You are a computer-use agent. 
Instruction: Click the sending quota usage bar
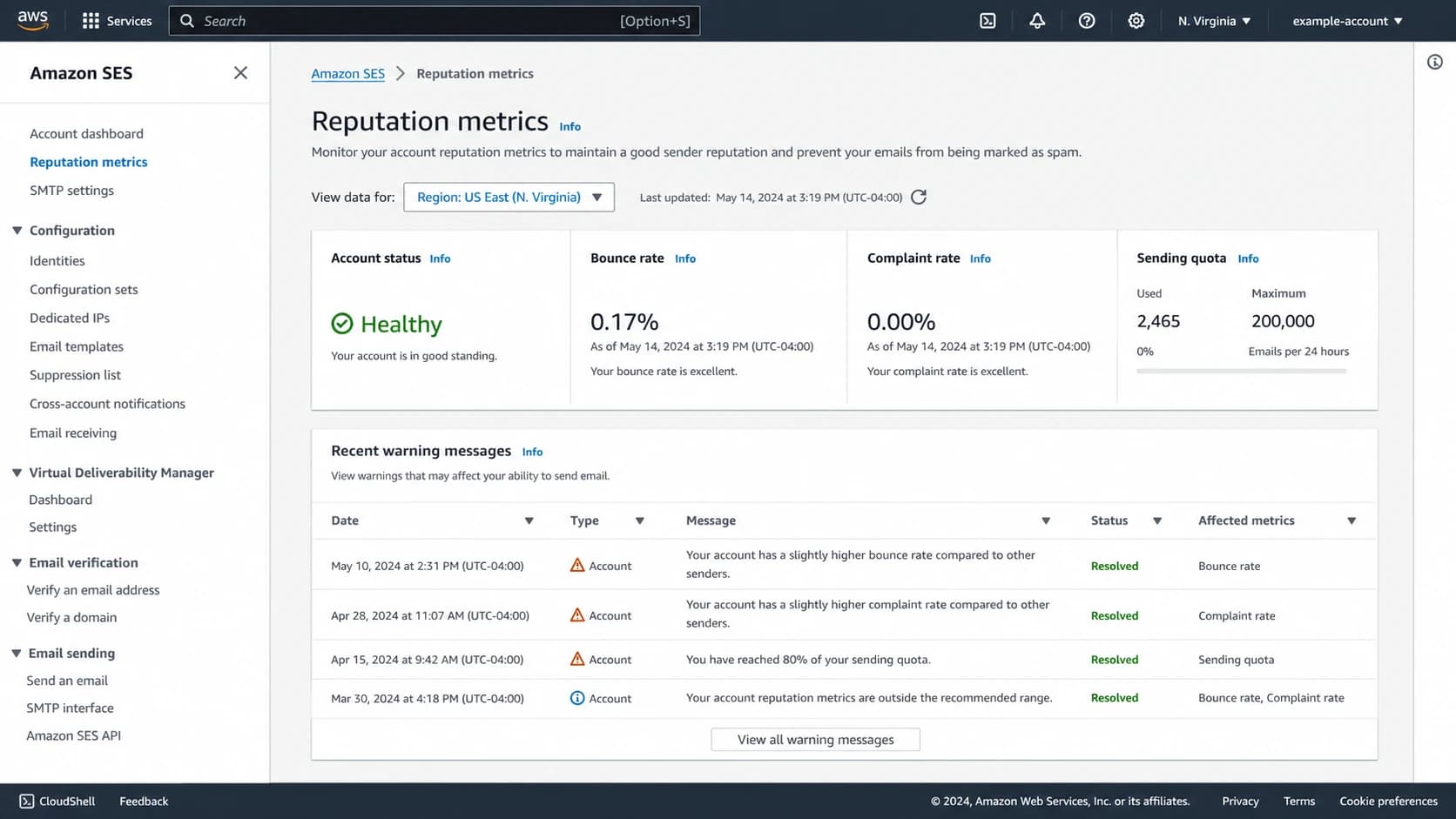1242,372
